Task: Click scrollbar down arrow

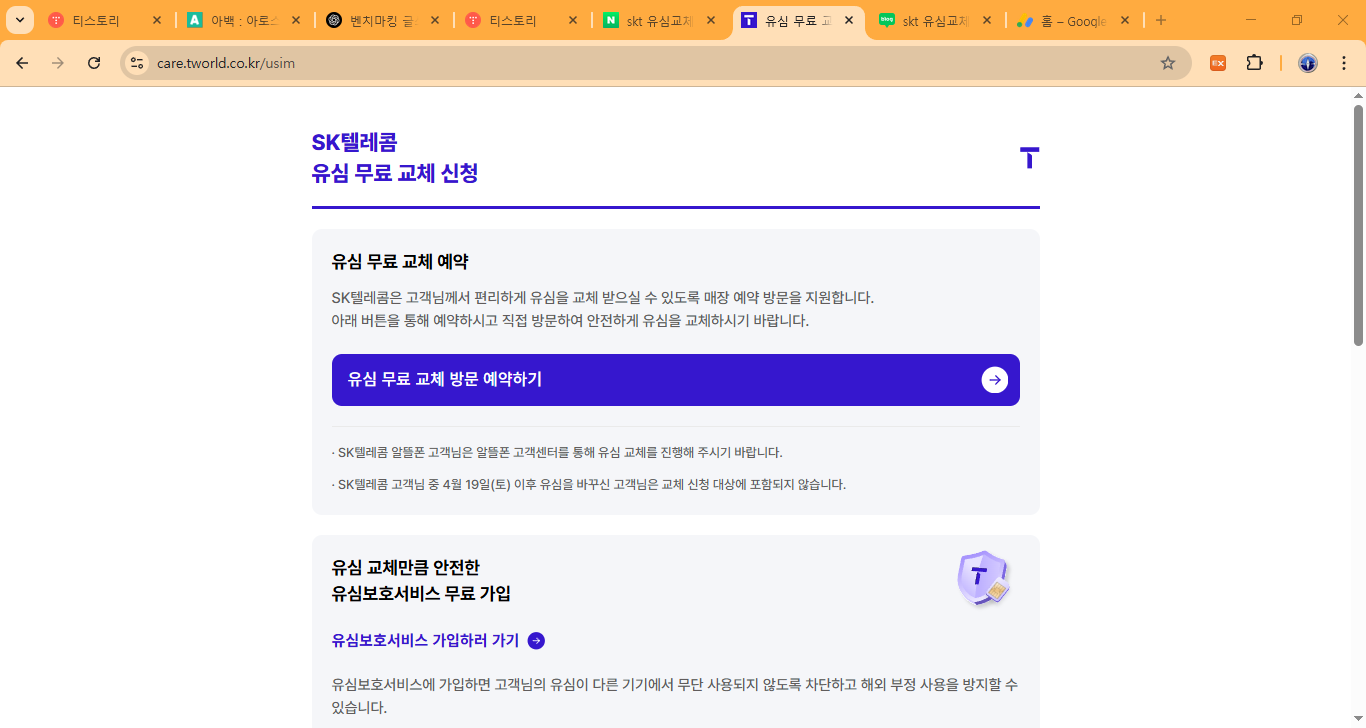Action: tap(1358, 720)
